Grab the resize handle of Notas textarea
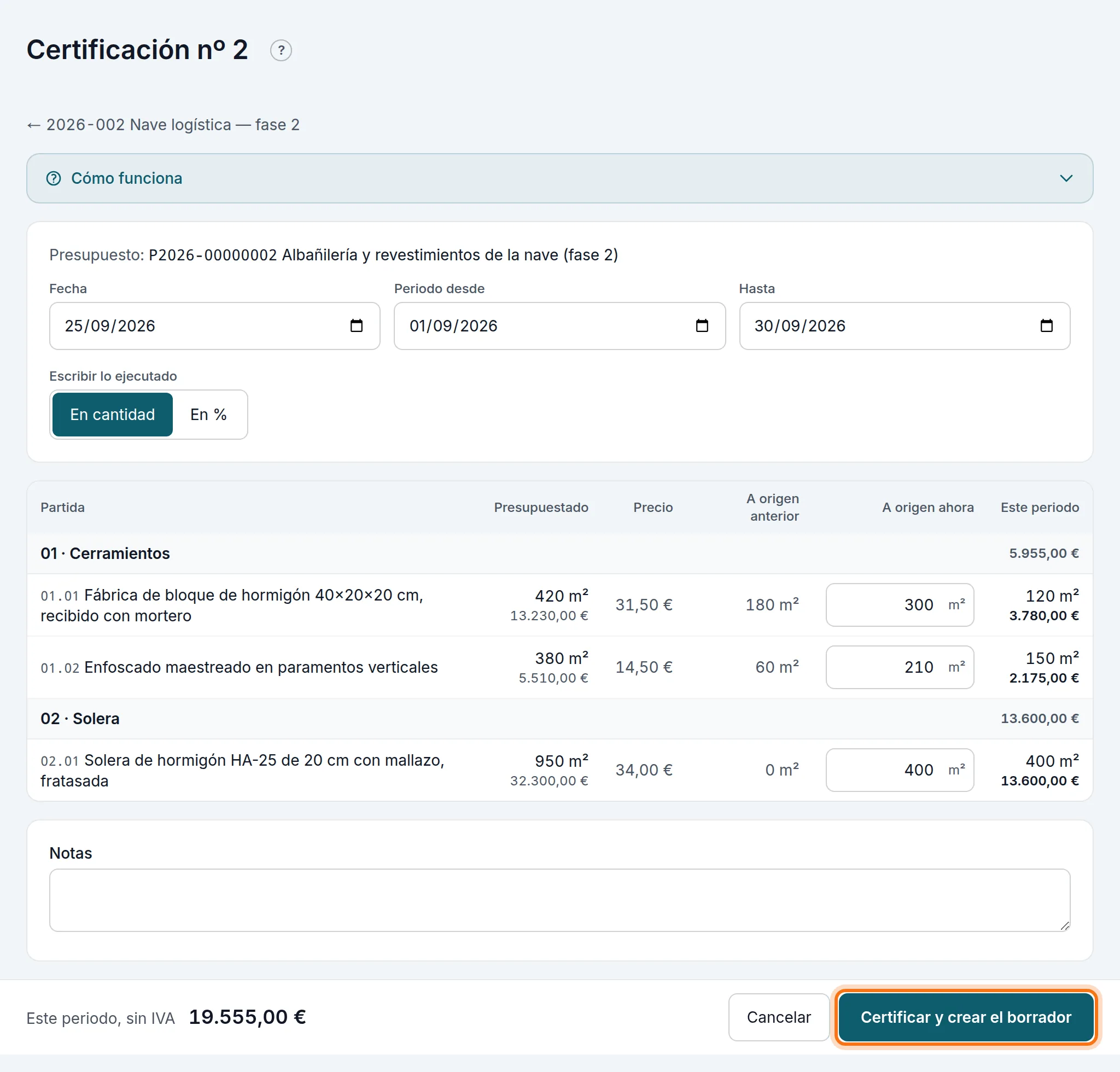This screenshot has height=1072, width=1120. (1065, 926)
